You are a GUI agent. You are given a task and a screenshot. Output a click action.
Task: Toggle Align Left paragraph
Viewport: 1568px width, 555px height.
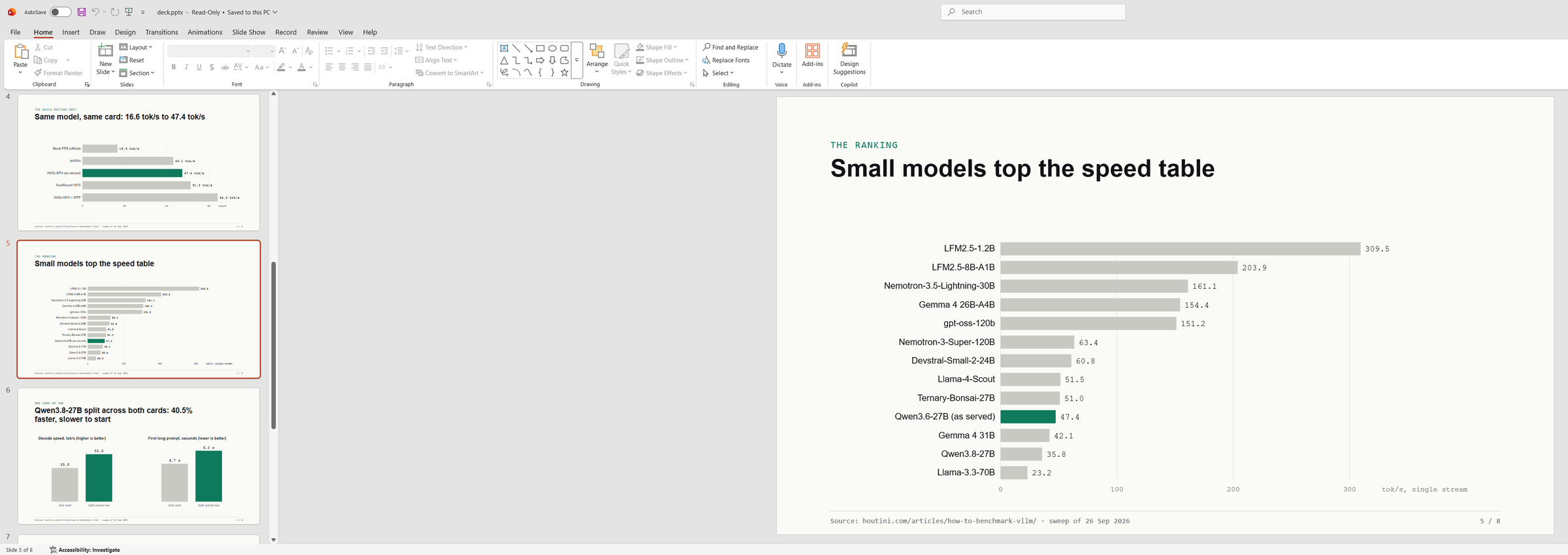pos(329,67)
